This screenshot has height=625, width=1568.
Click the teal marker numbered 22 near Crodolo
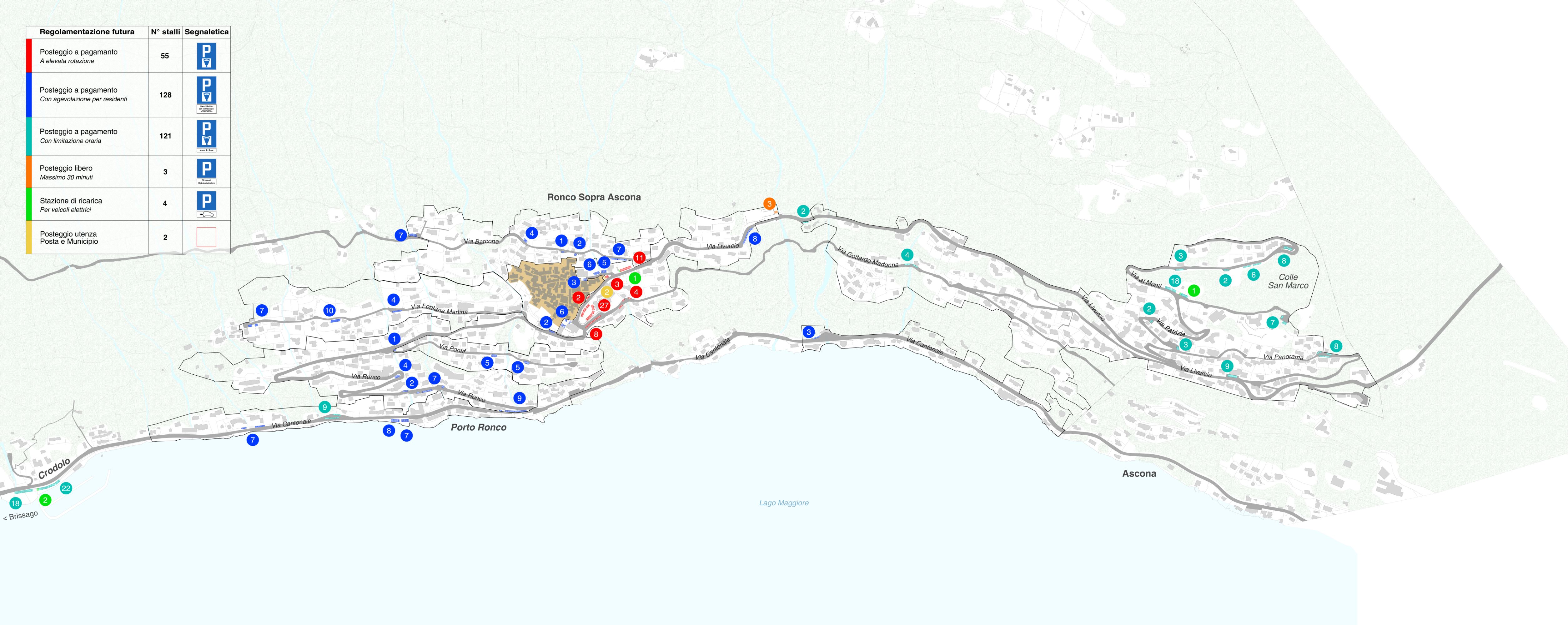click(x=66, y=488)
